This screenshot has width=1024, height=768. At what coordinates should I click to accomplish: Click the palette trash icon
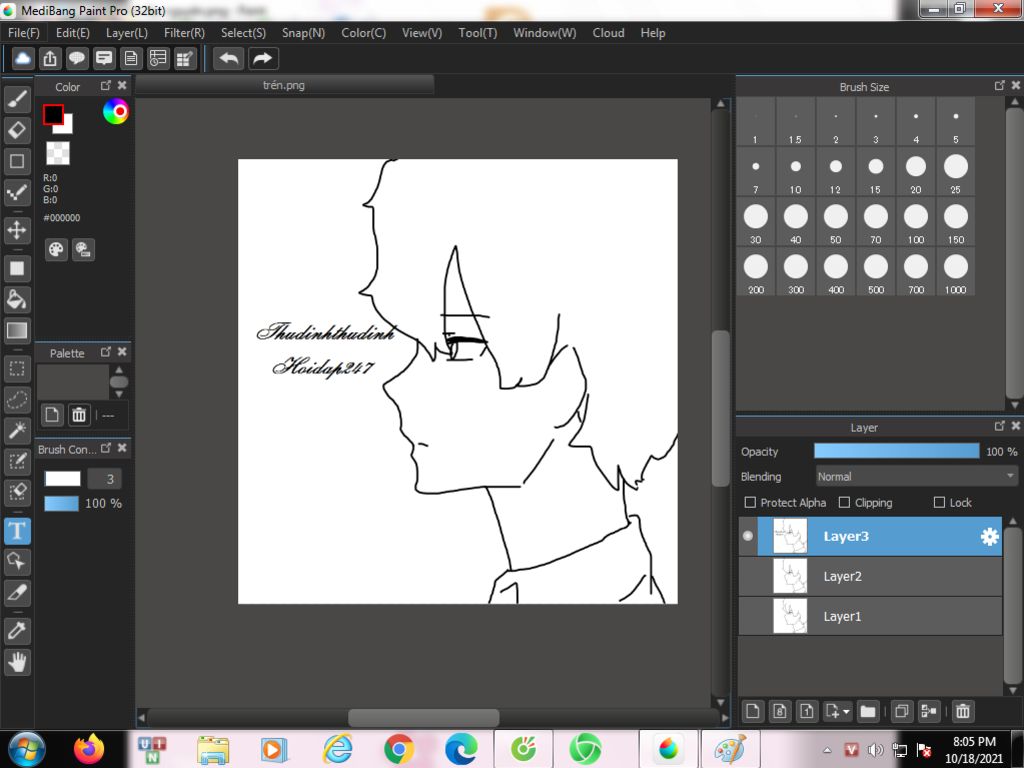(x=79, y=415)
